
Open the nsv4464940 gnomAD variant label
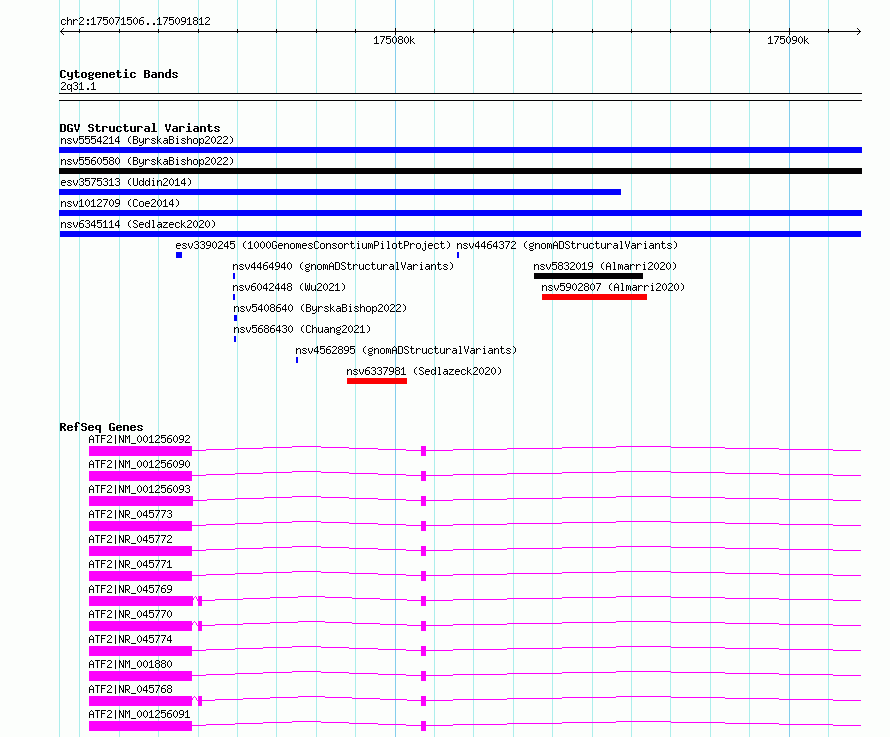point(343,266)
